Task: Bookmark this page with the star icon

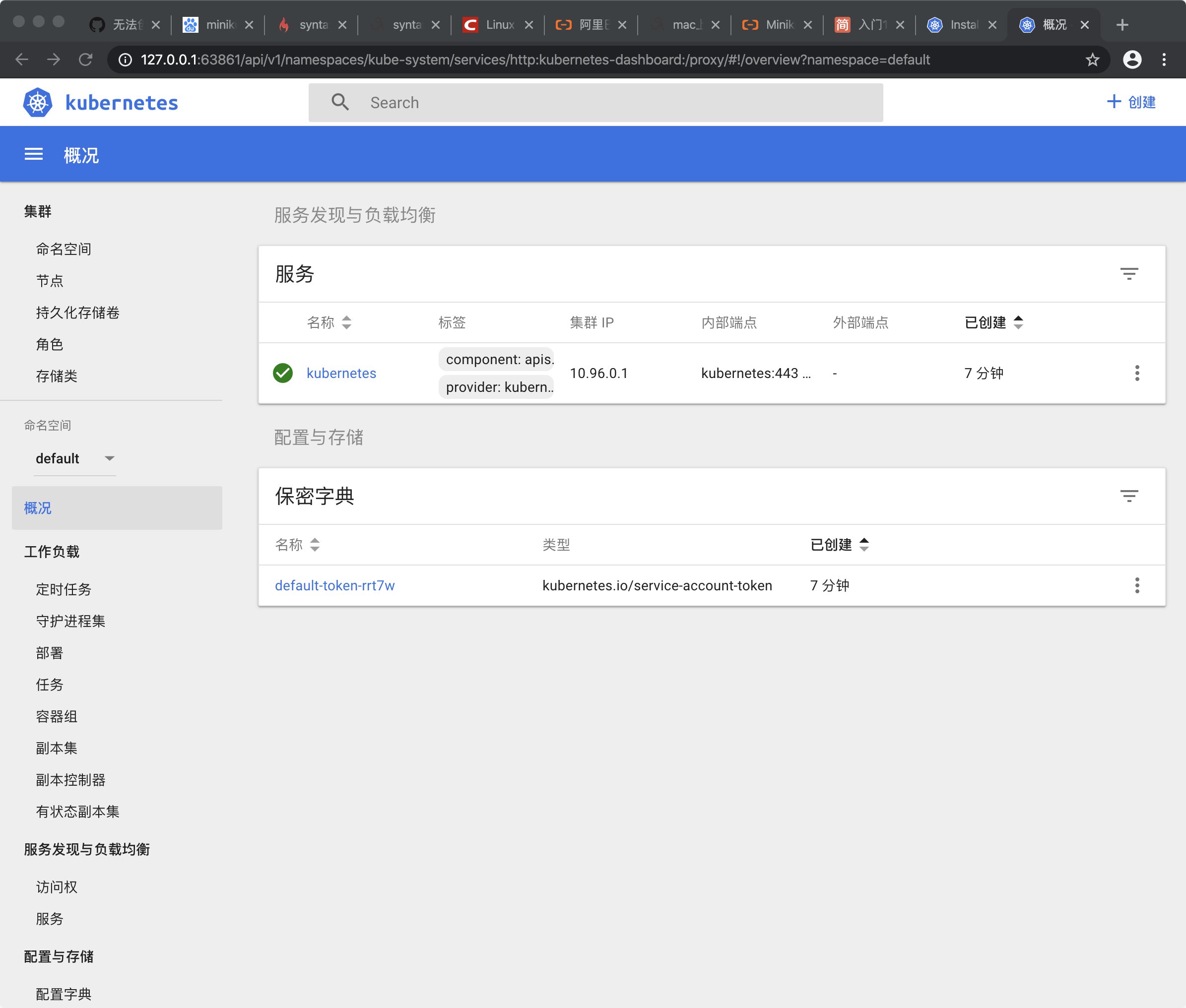Action: 1092,60
